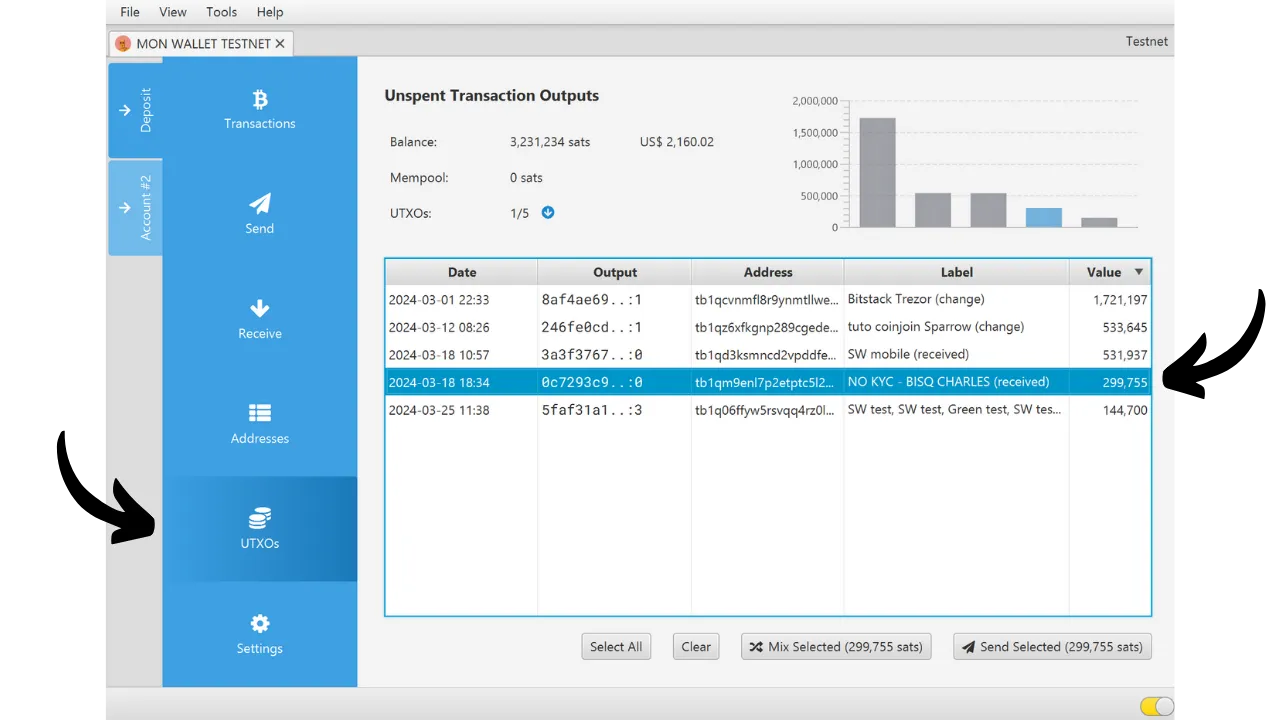1280x720 pixels.
Task: Select the UTXOs coins icon
Action: pos(260,518)
